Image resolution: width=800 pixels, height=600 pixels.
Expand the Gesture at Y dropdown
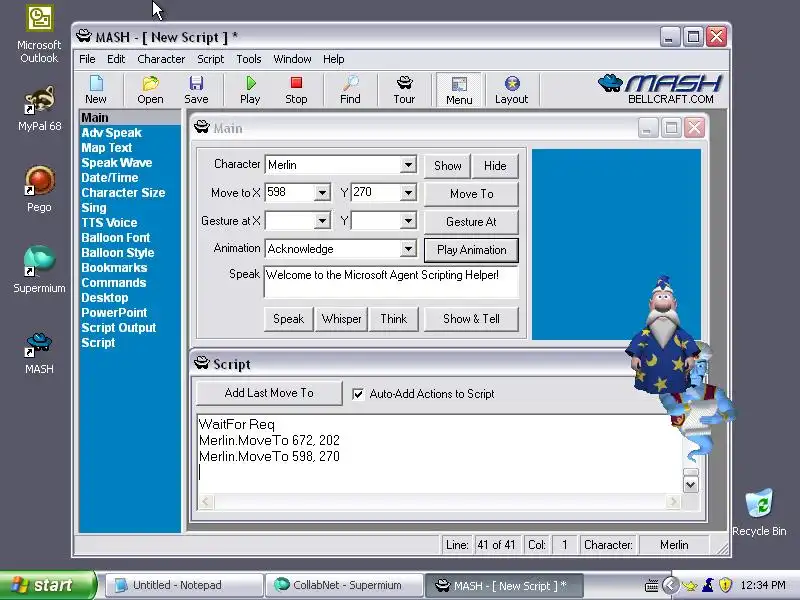point(408,221)
